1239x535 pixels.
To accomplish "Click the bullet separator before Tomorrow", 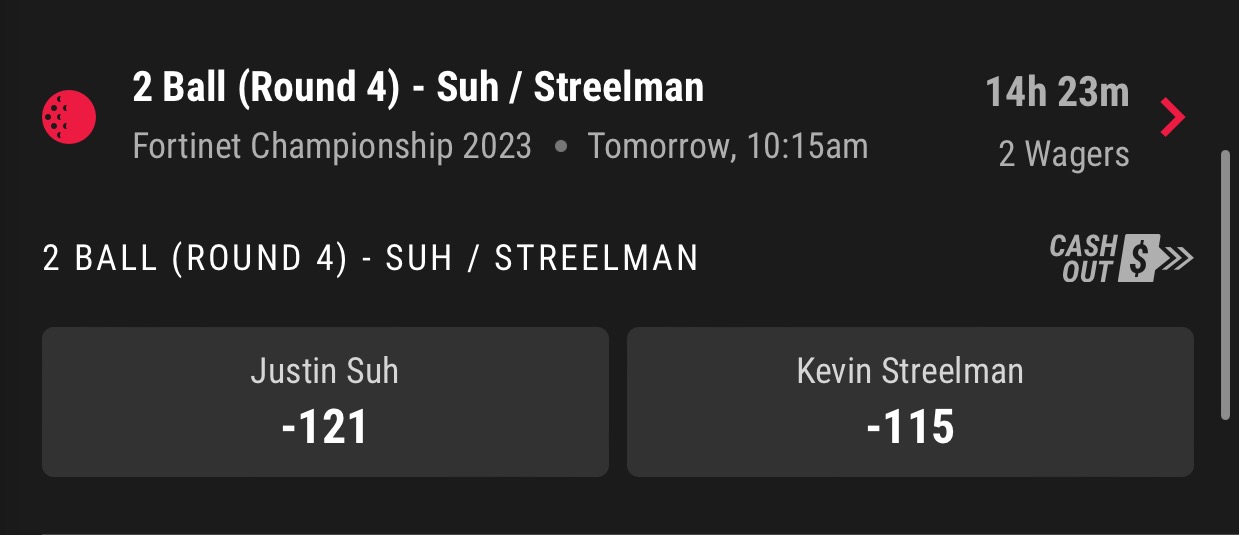I will click(x=560, y=148).
